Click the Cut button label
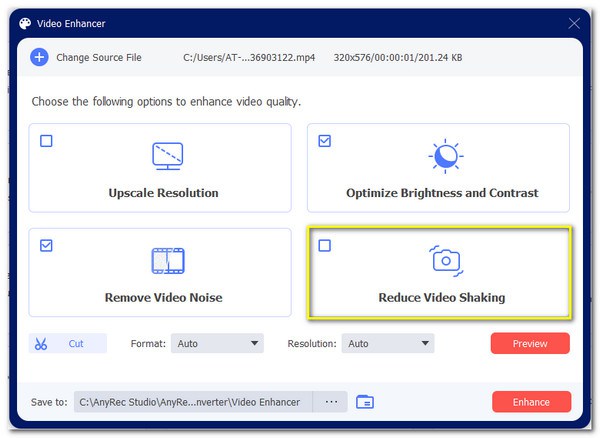The height and width of the screenshot is (438, 600). (x=76, y=344)
